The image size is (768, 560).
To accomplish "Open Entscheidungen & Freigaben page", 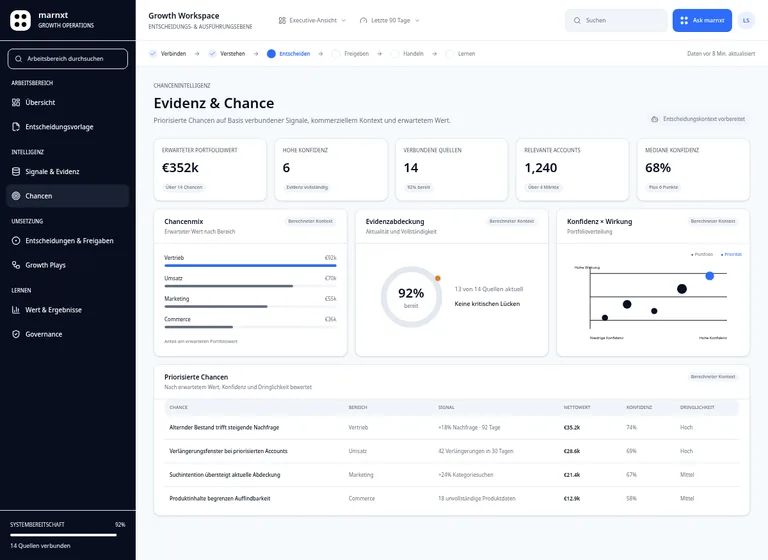I will (x=68, y=241).
